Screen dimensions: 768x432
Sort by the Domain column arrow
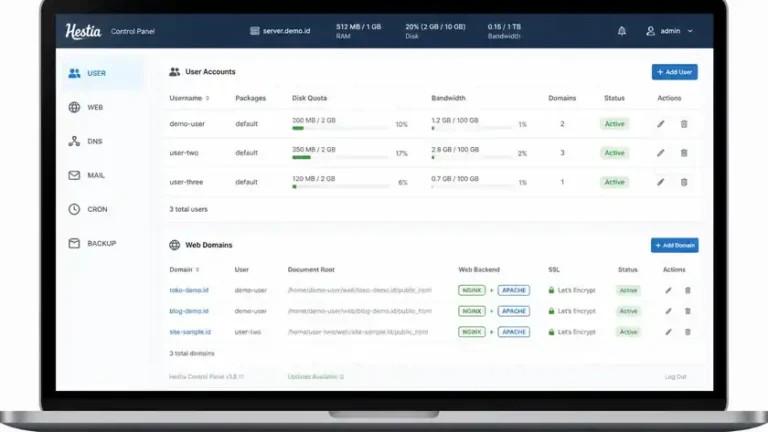[x=198, y=269]
